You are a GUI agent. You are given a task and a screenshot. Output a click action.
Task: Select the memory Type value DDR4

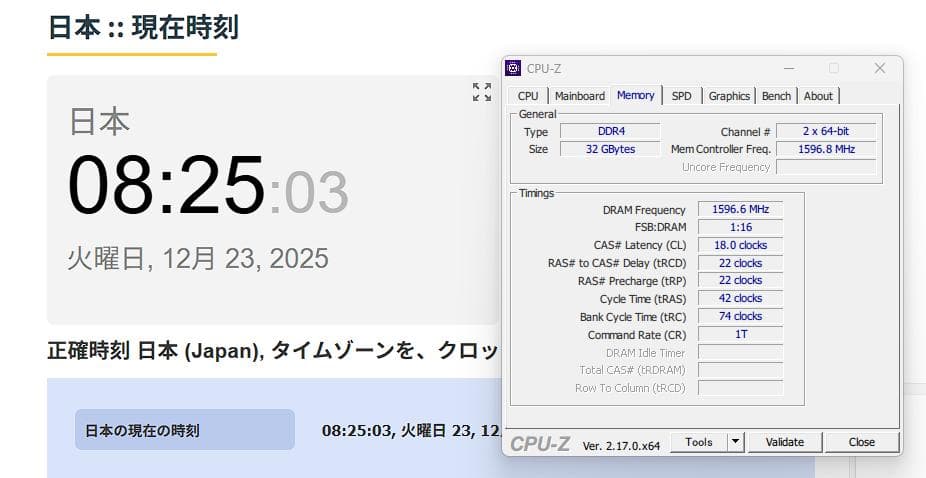[610, 131]
